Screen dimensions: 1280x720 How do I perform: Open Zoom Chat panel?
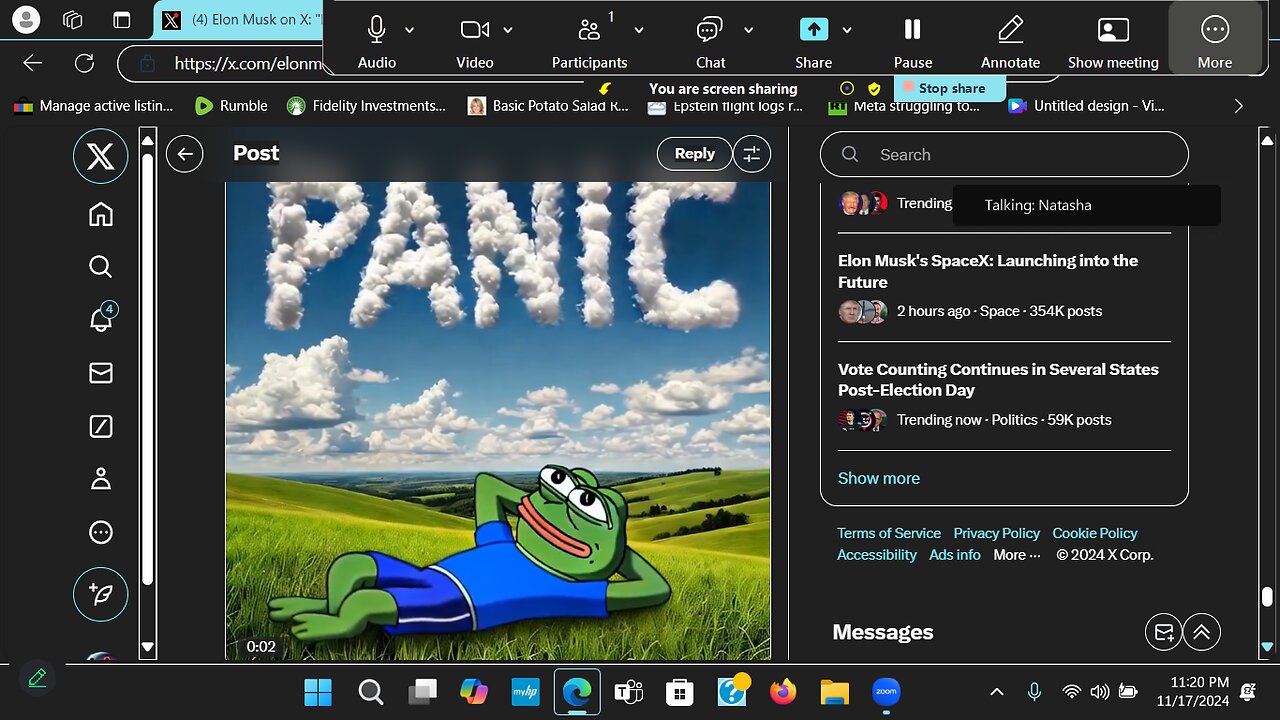[x=710, y=40]
